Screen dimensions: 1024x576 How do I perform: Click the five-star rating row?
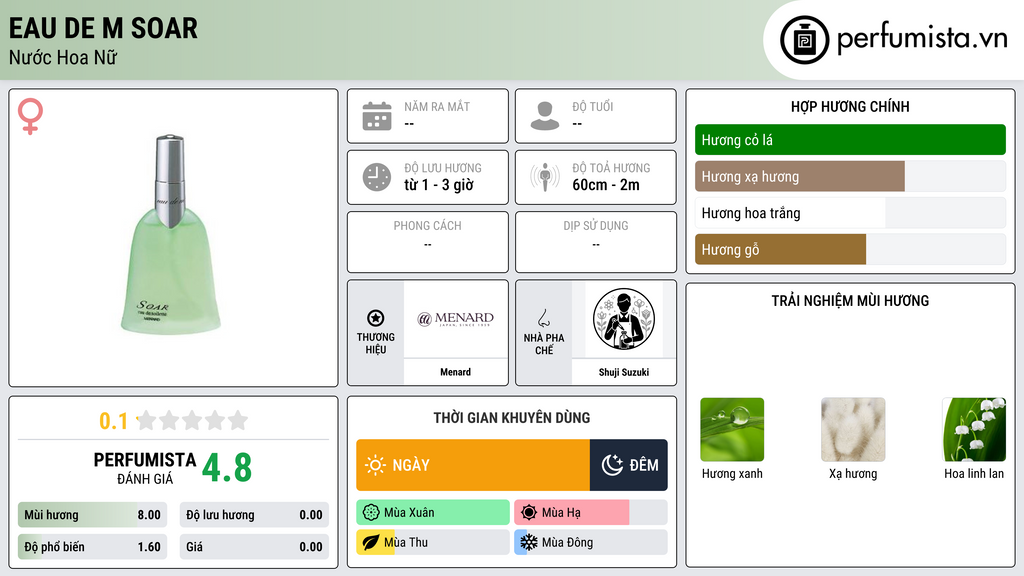click(x=192, y=421)
